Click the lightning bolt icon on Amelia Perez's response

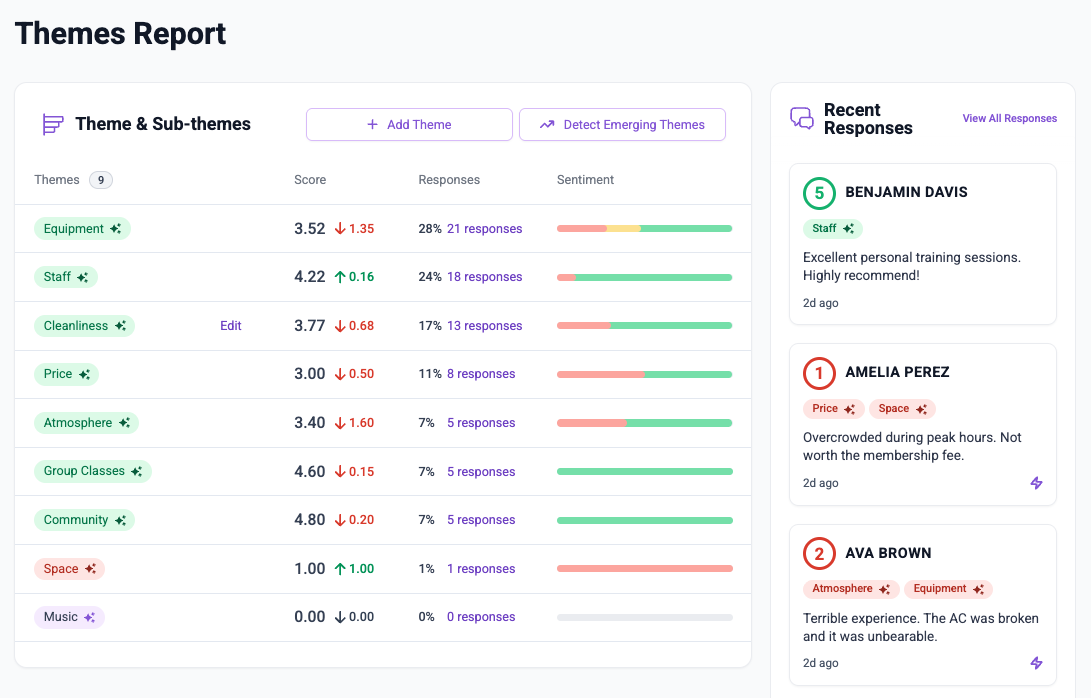coord(1036,483)
